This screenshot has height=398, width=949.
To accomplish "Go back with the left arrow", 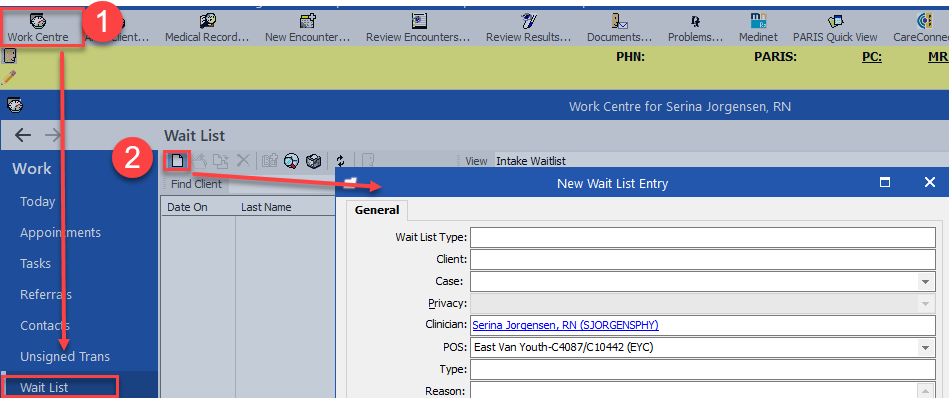I will [x=22, y=135].
